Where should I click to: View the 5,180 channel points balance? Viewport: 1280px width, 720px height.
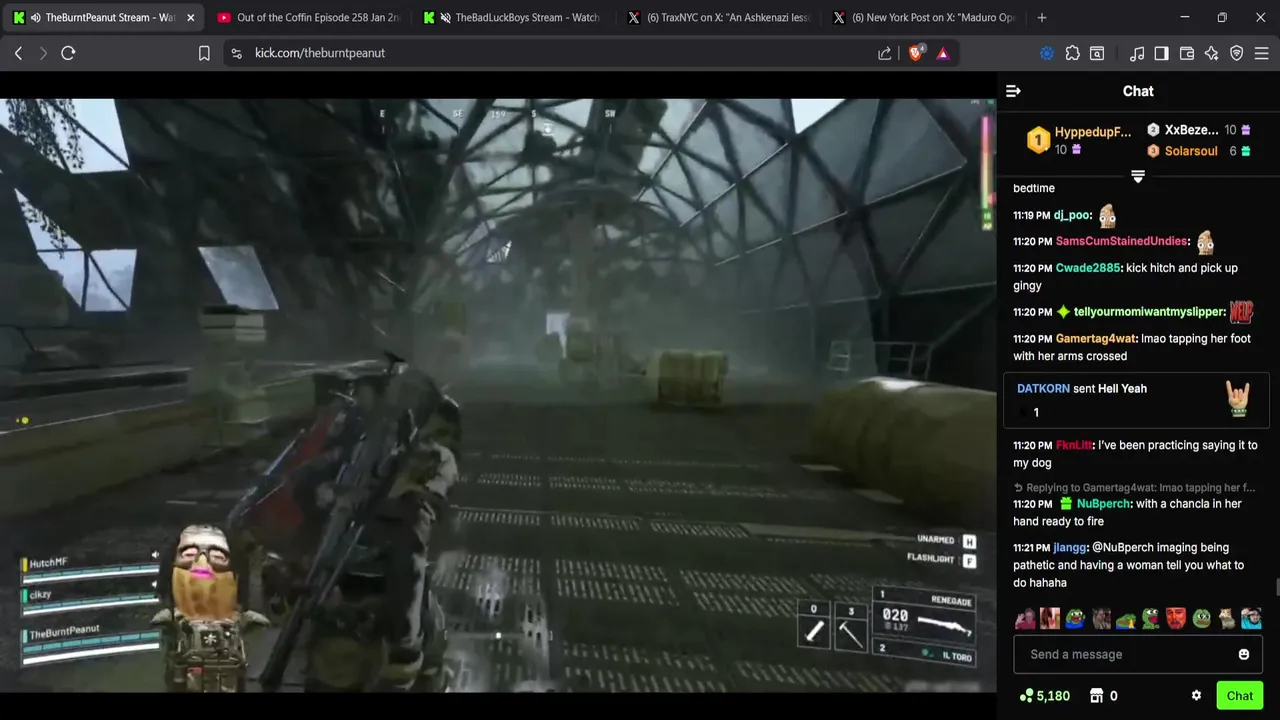pyautogui.click(x=1045, y=696)
